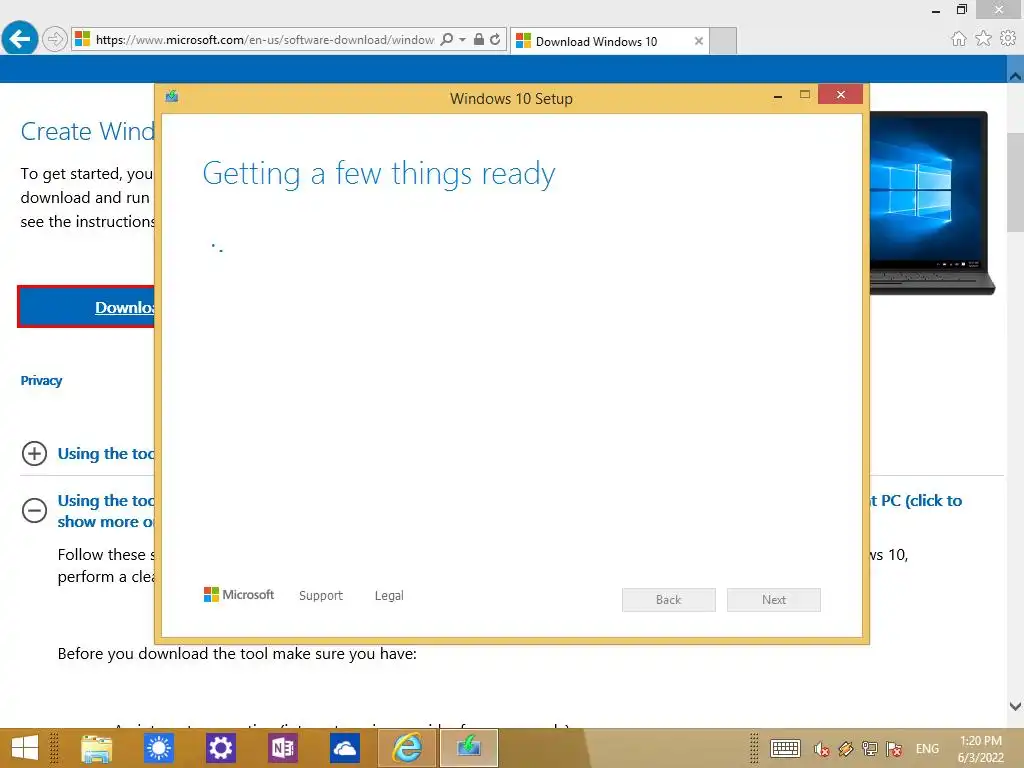Image resolution: width=1024 pixels, height=768 pixels.
Task: Refresh the page with the reload icon
Action: click(495, 39)
